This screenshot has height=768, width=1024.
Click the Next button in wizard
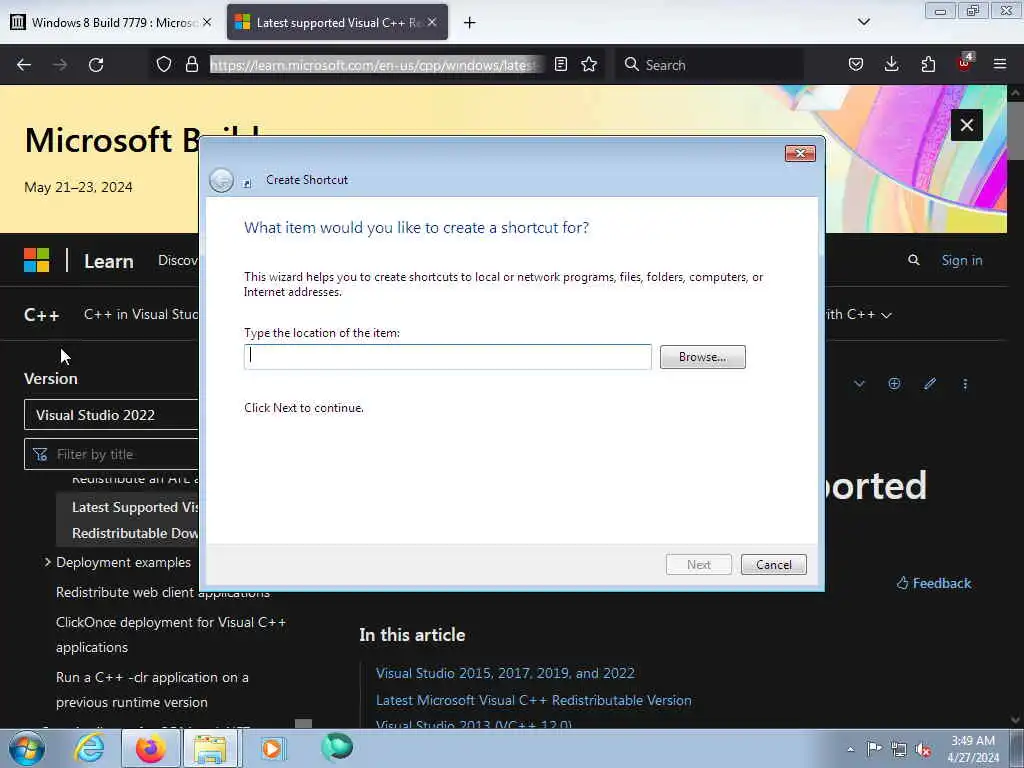[699, 564]
